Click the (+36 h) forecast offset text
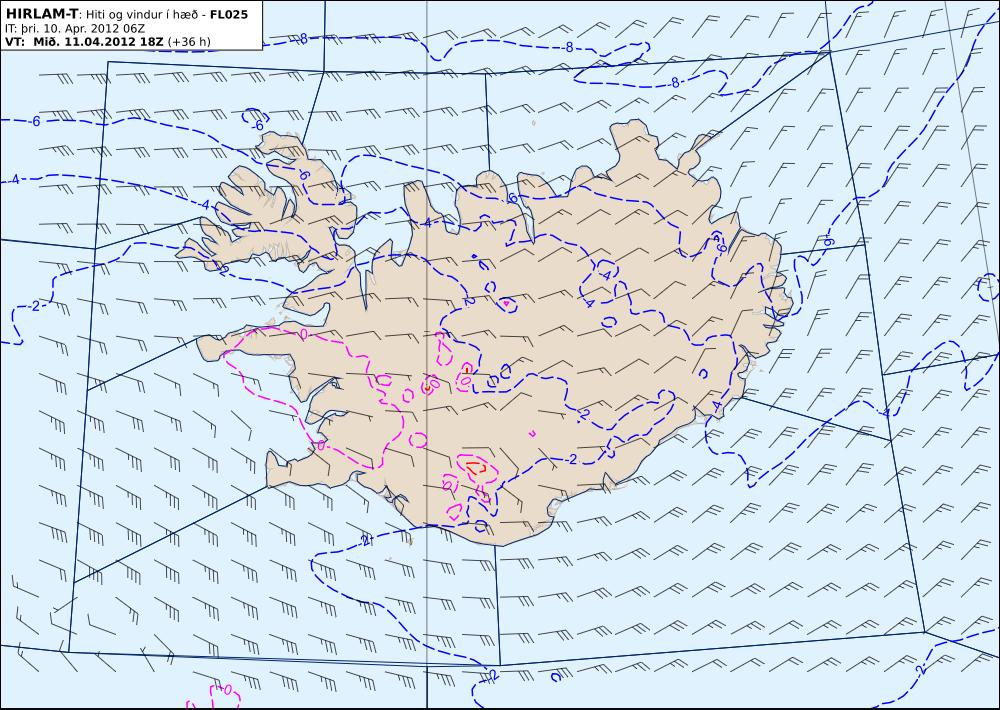The width and height of the screenshot is (1000, 710). pos(189,42)
